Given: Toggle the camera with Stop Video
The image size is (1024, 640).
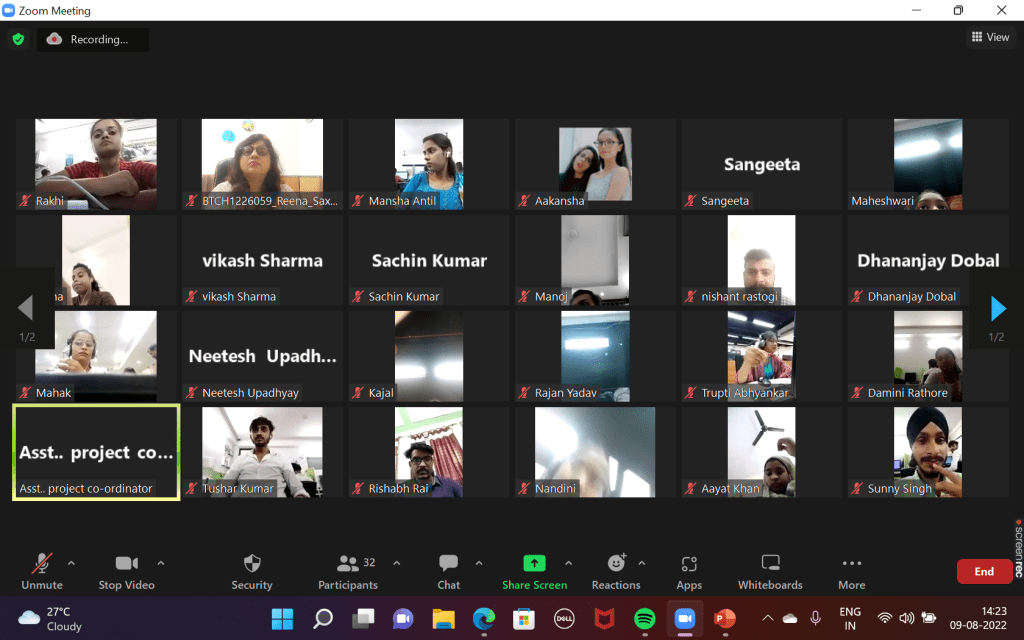Looking at the screenshot, I should pos(126,564).
